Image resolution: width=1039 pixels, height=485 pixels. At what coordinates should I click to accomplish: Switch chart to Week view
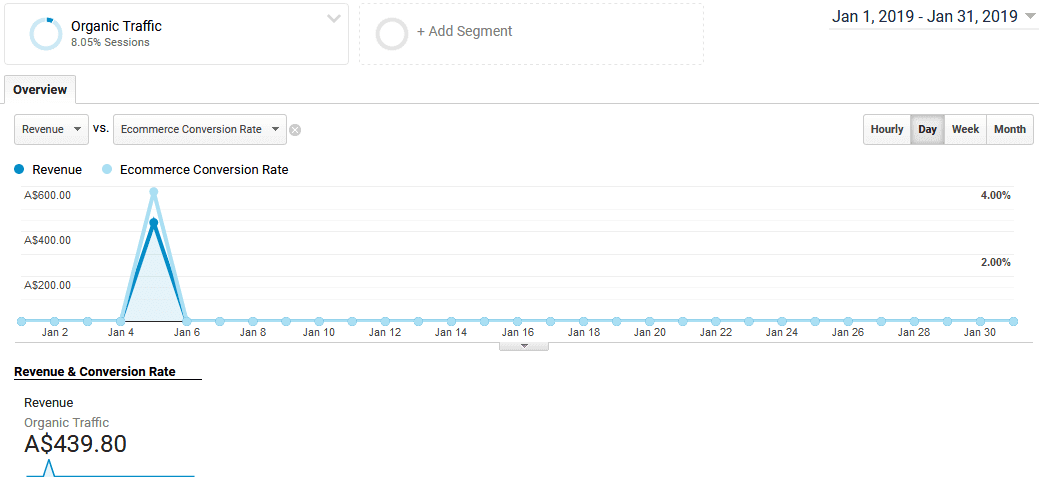pos(965,129)
